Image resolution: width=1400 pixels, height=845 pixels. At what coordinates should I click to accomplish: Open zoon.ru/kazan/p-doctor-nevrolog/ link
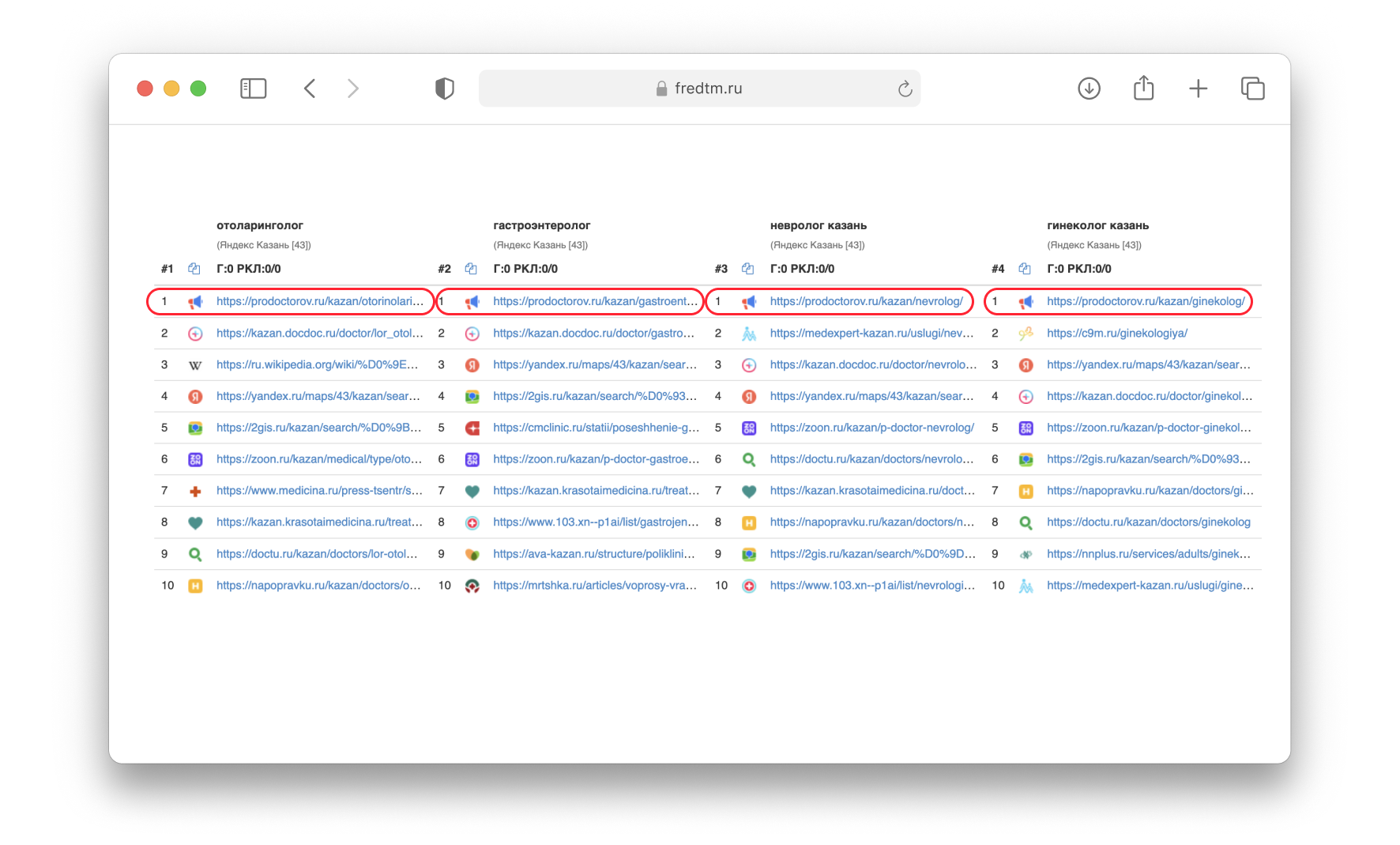(x=872, y=428)
